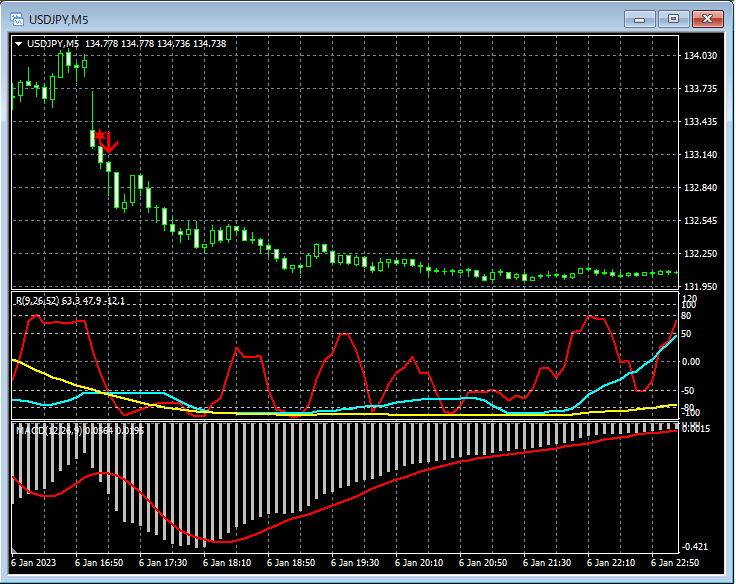Image resolution: width=736 pixels, height=584 pixels.
Task: Click the USDJPY,M5 chart window icon
Action: pos(17,19)
